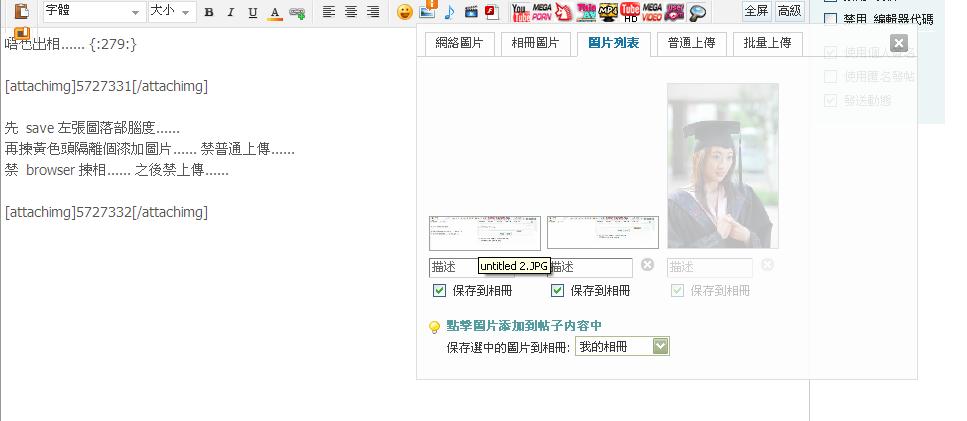This screenshot has width=967, height=421.
Task: Click the paste clipboard icon
Action: (21, 12)
